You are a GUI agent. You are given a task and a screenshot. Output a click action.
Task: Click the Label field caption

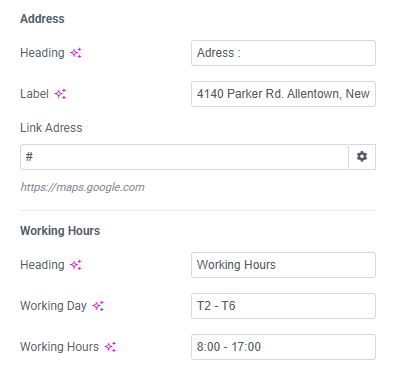(x=34, y=94)
